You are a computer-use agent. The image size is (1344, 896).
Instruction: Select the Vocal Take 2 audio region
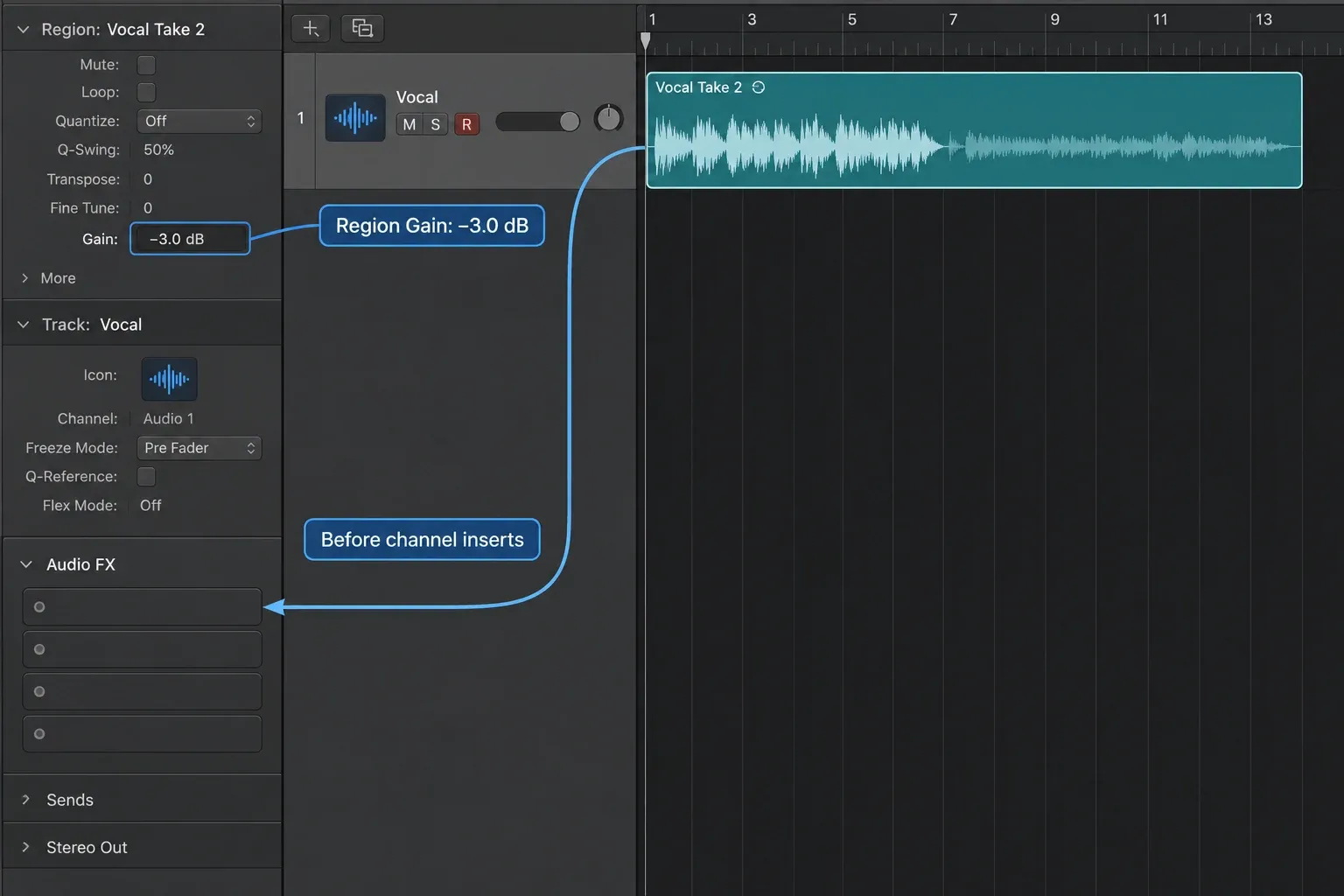[974, 130]
